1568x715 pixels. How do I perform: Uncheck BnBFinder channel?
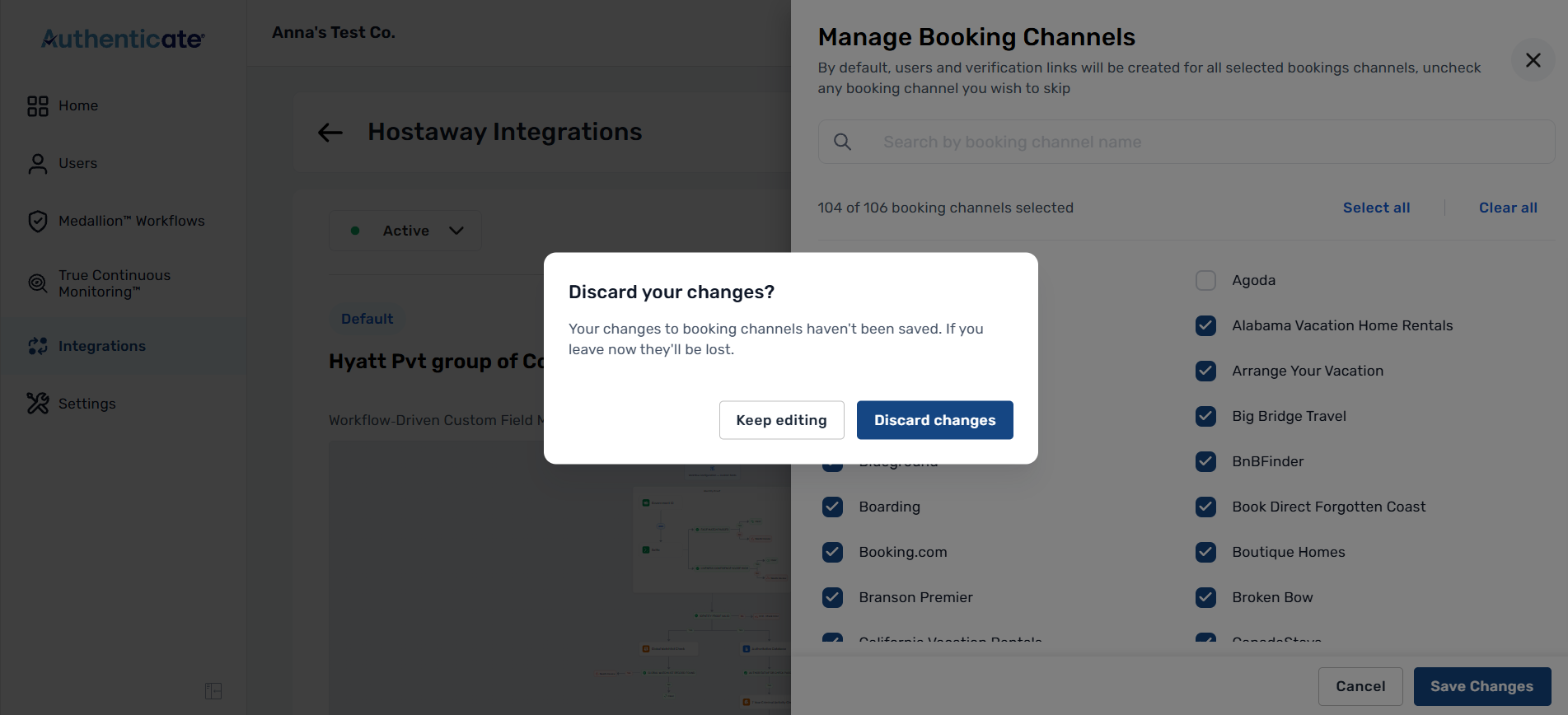[x=1205, y=462]
